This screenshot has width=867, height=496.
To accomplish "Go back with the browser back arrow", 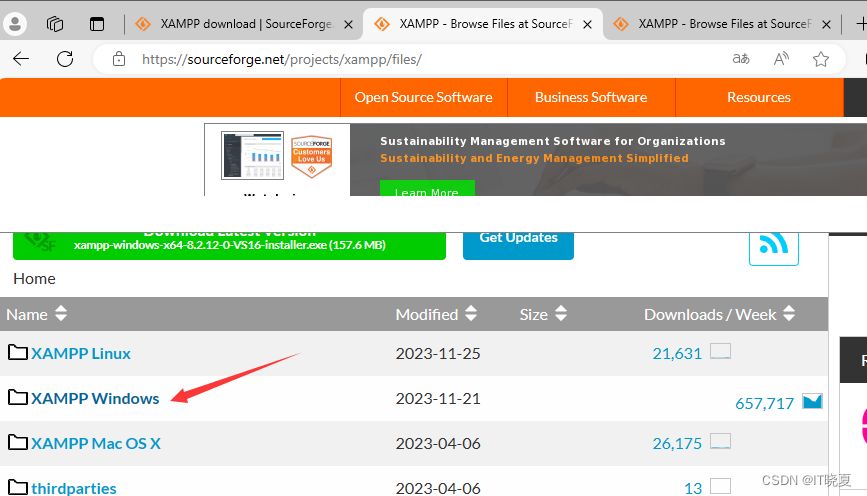I will pos(21,59).
